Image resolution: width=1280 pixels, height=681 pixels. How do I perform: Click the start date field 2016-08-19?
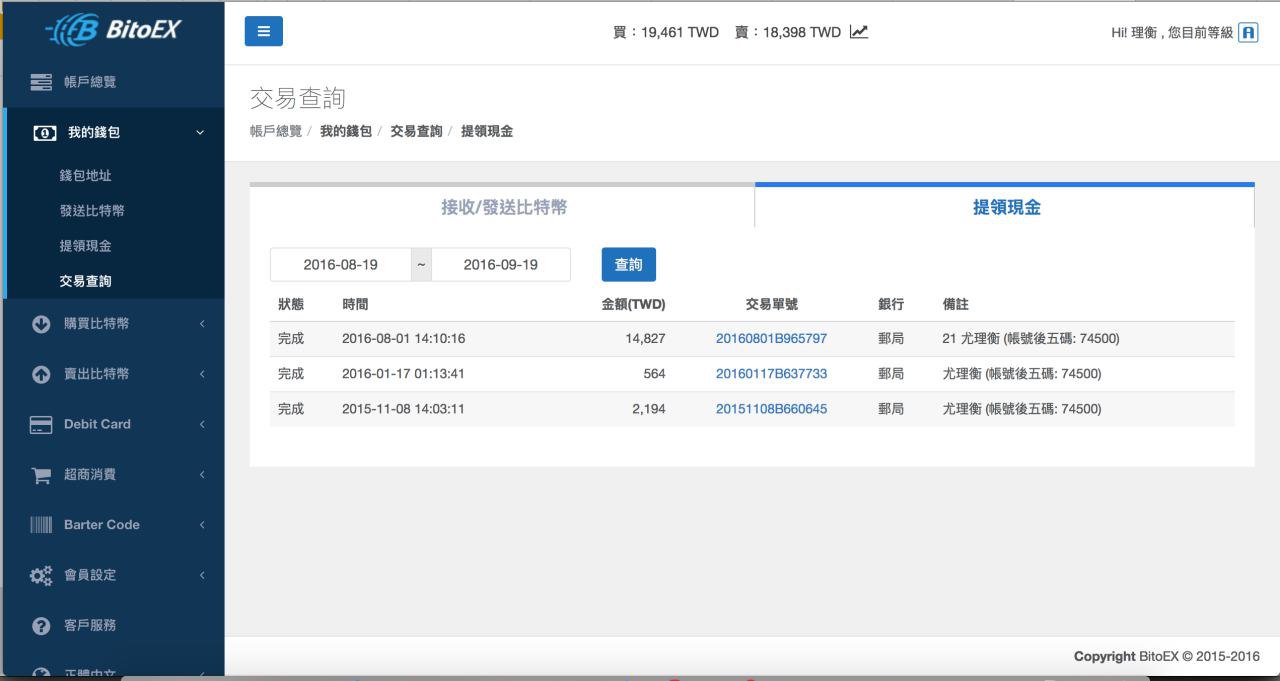pos(340,265)
